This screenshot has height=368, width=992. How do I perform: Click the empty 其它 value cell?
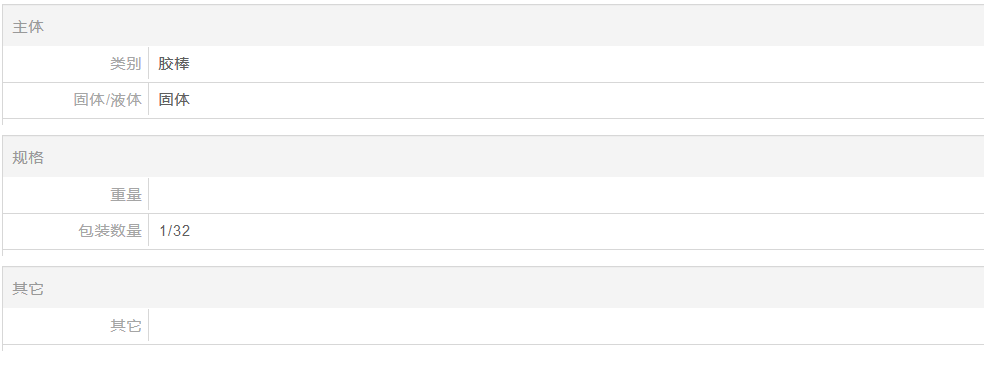[566, 326]
